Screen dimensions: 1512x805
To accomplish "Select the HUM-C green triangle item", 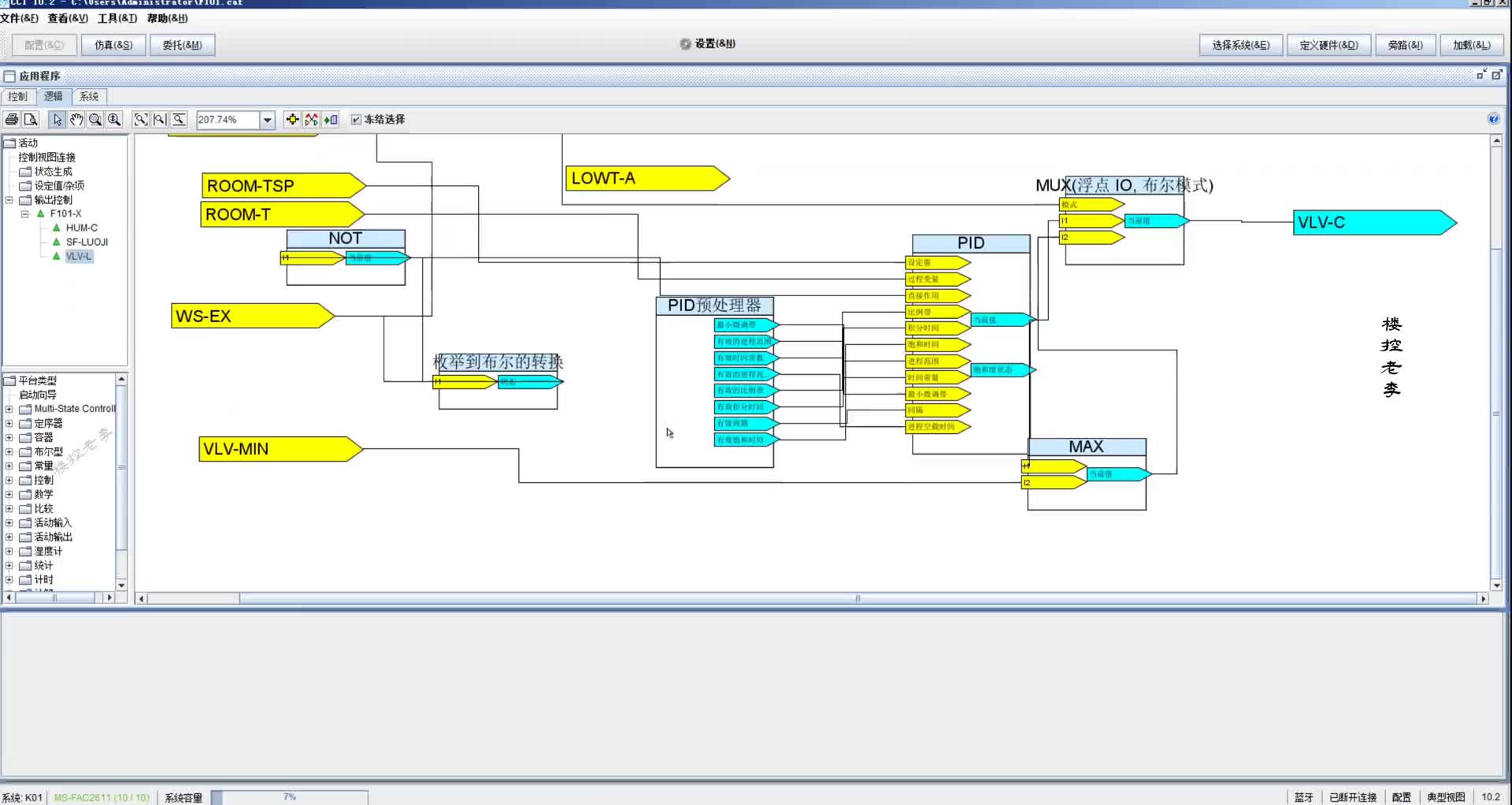I will coord(56,228).
